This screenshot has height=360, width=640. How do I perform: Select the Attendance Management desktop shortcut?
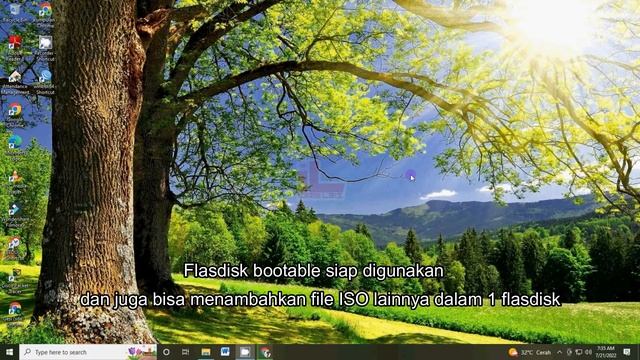(15, 82)
